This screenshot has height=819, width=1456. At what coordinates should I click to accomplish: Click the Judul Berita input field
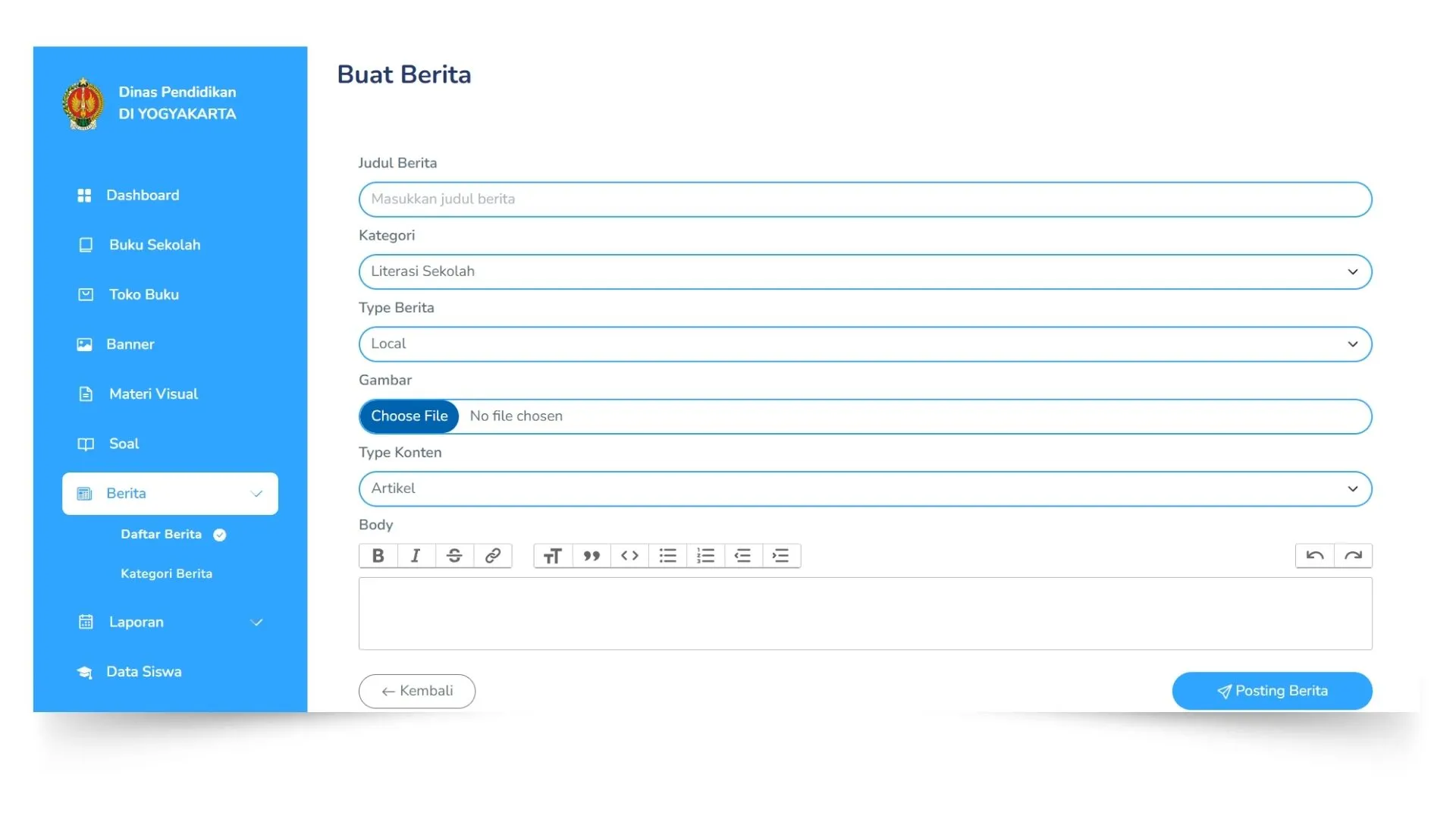click(864, 199)
